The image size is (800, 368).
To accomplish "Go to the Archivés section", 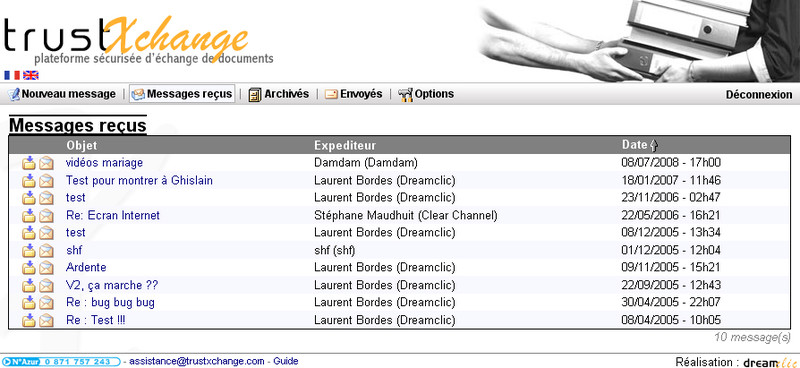I will (x=279, y=94).
